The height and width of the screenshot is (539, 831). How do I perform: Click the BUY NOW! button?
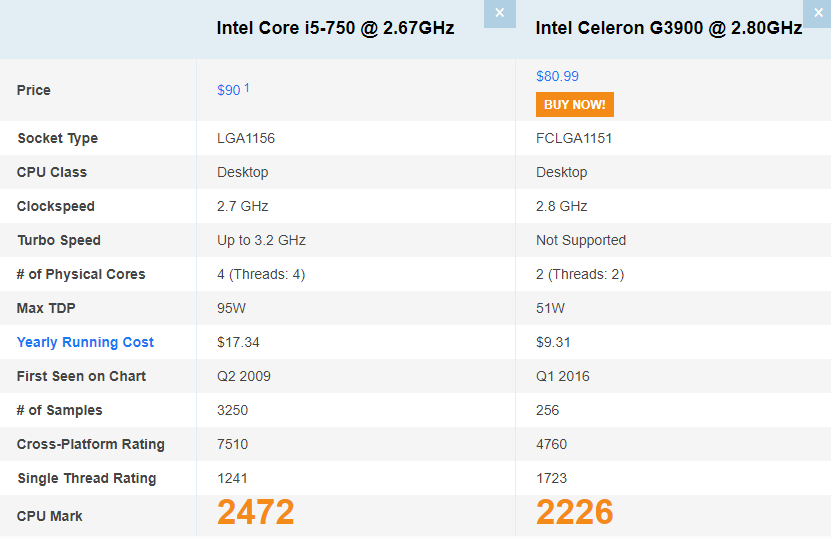pos(575,104)
